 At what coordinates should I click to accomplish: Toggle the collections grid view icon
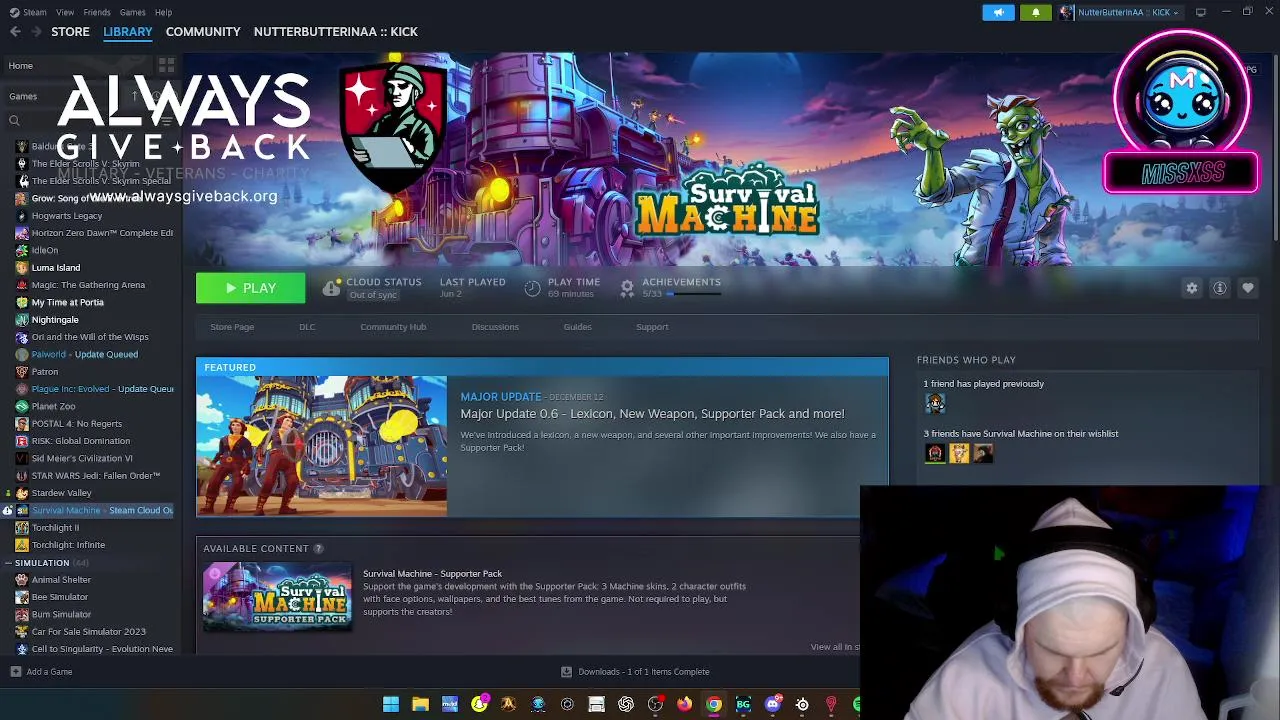pos(166,66)
